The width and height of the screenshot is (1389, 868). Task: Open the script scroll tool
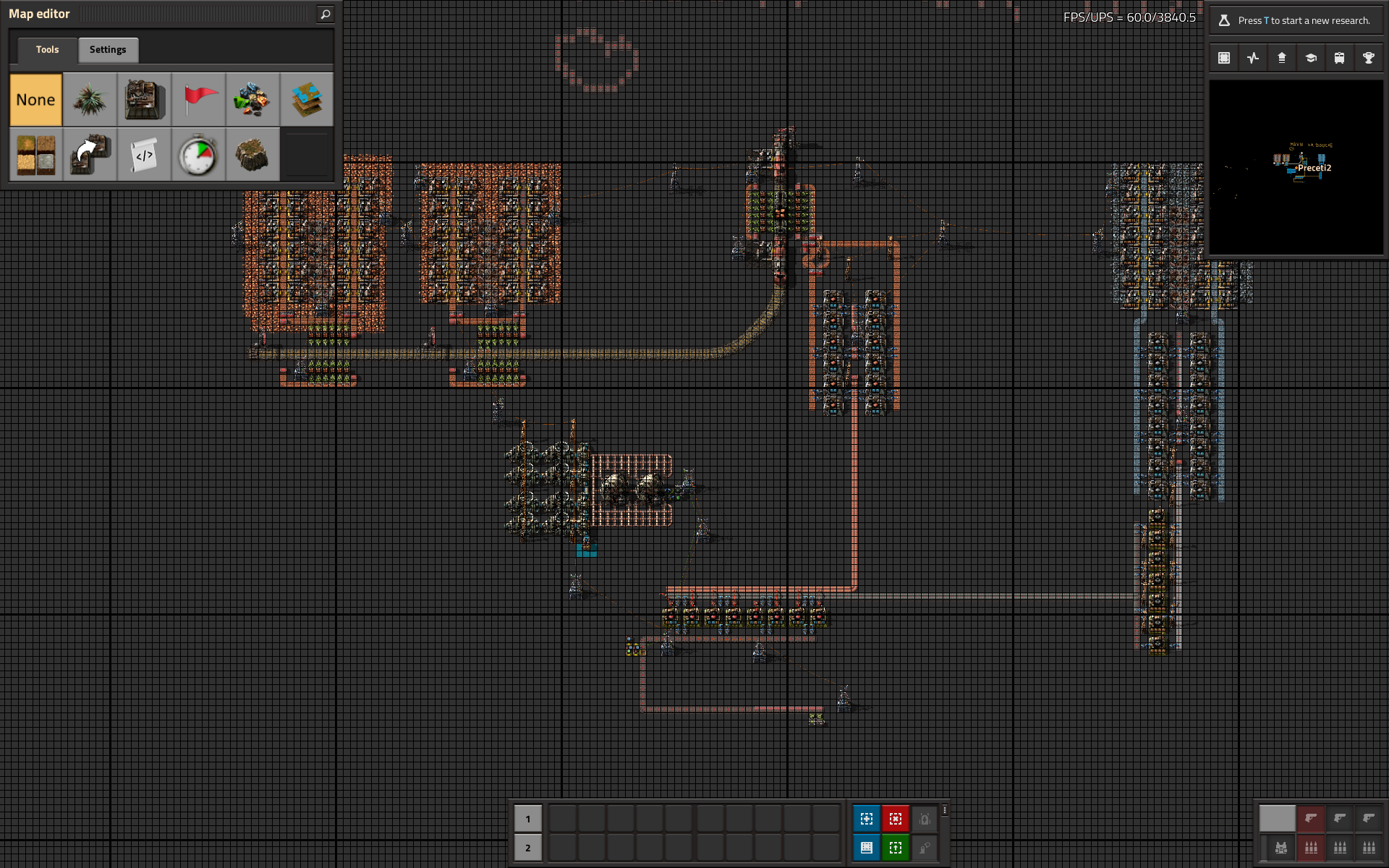[x=144, y=154]
